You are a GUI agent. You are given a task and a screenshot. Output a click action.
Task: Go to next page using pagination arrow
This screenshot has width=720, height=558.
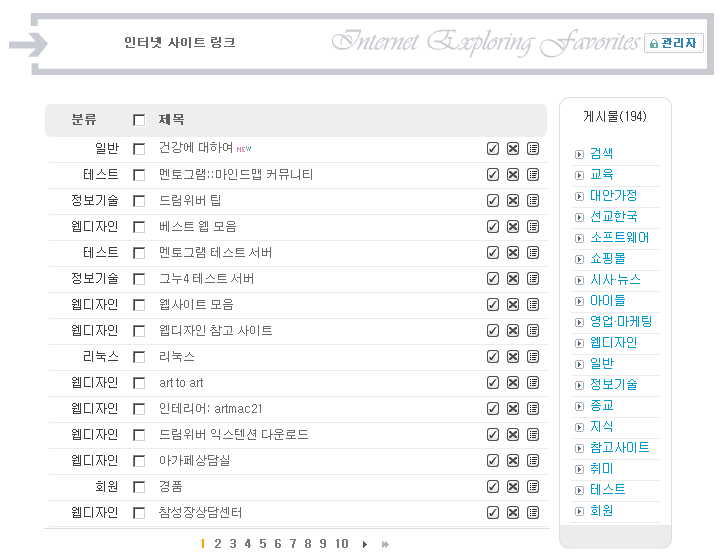[x=365, y=544]
